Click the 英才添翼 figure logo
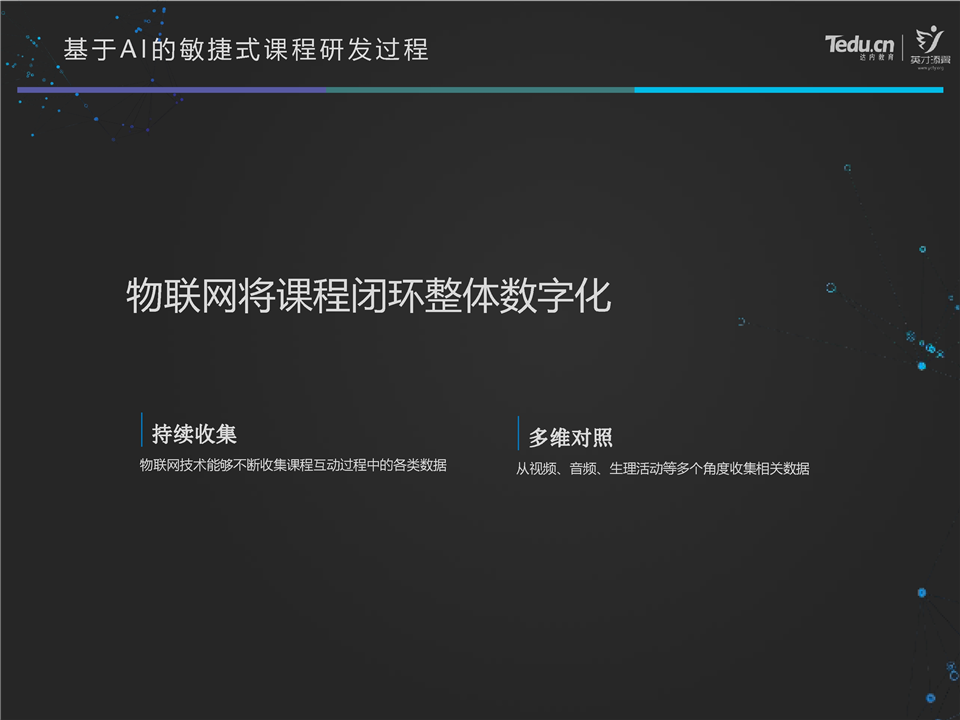This screenshot has height=720, width=960. [930, 41]
